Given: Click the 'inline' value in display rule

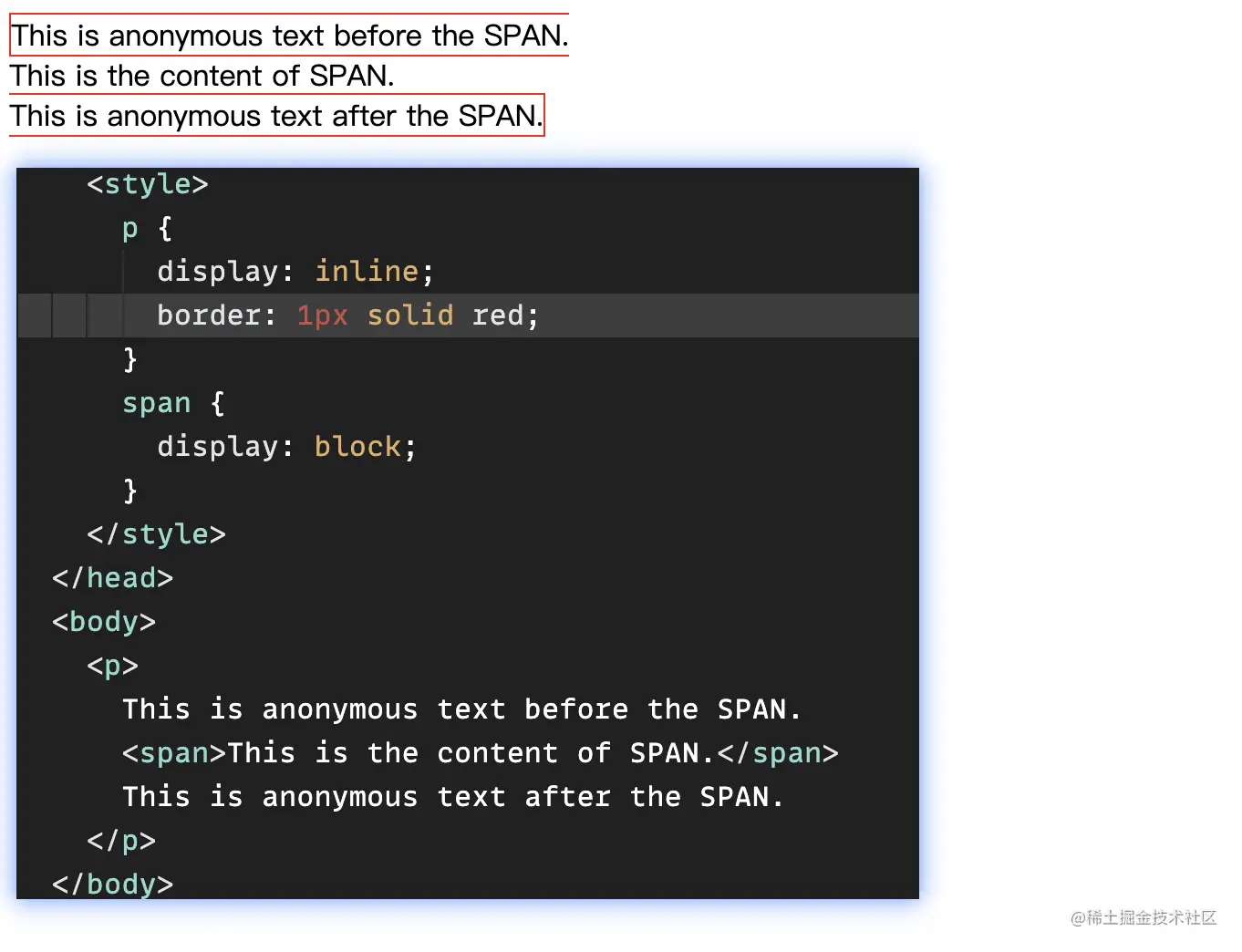Looking at the screenshot, I should [x=366, y=271].
